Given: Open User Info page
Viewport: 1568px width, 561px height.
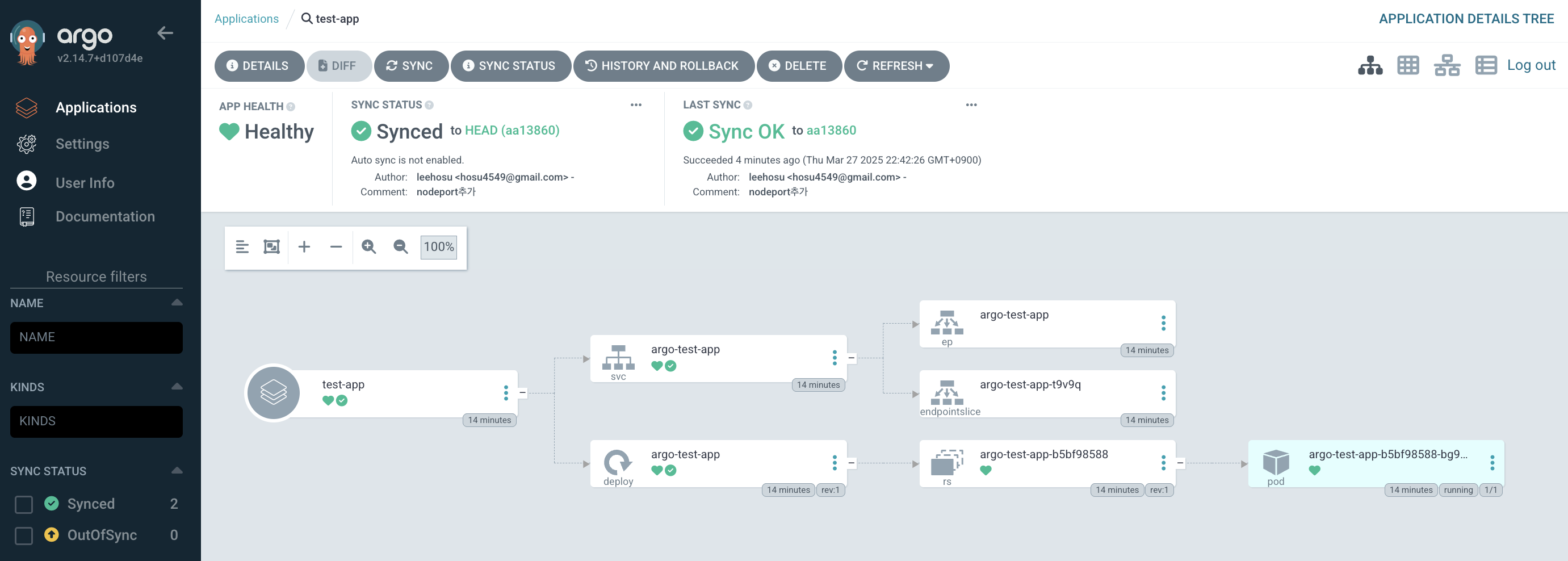Looking at the screenshot, I should click(85, 182).
